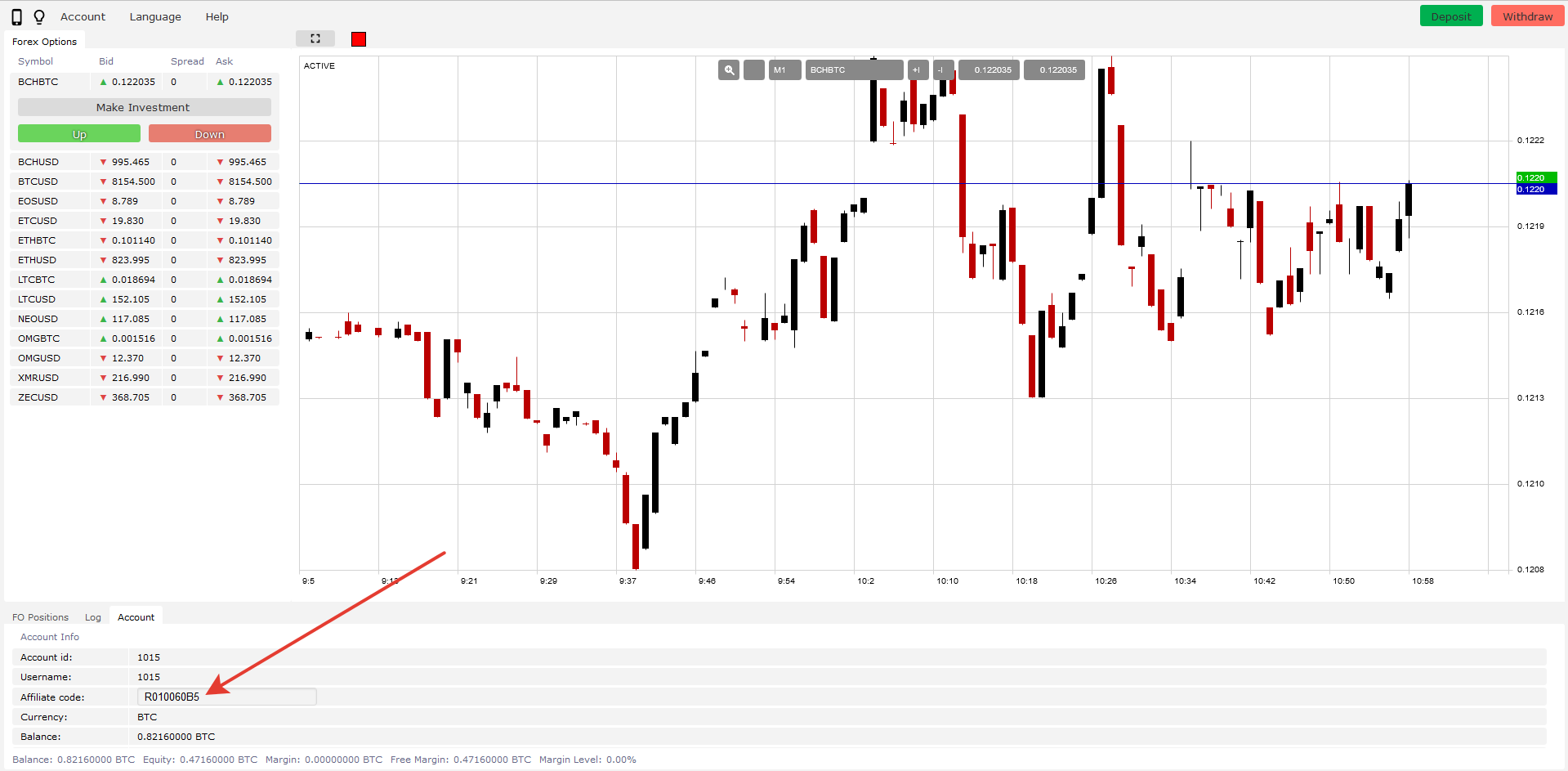Click the blank gray chart toolbar button
This screenshot has width=1568, height=771.
click(x=754, y=70)
